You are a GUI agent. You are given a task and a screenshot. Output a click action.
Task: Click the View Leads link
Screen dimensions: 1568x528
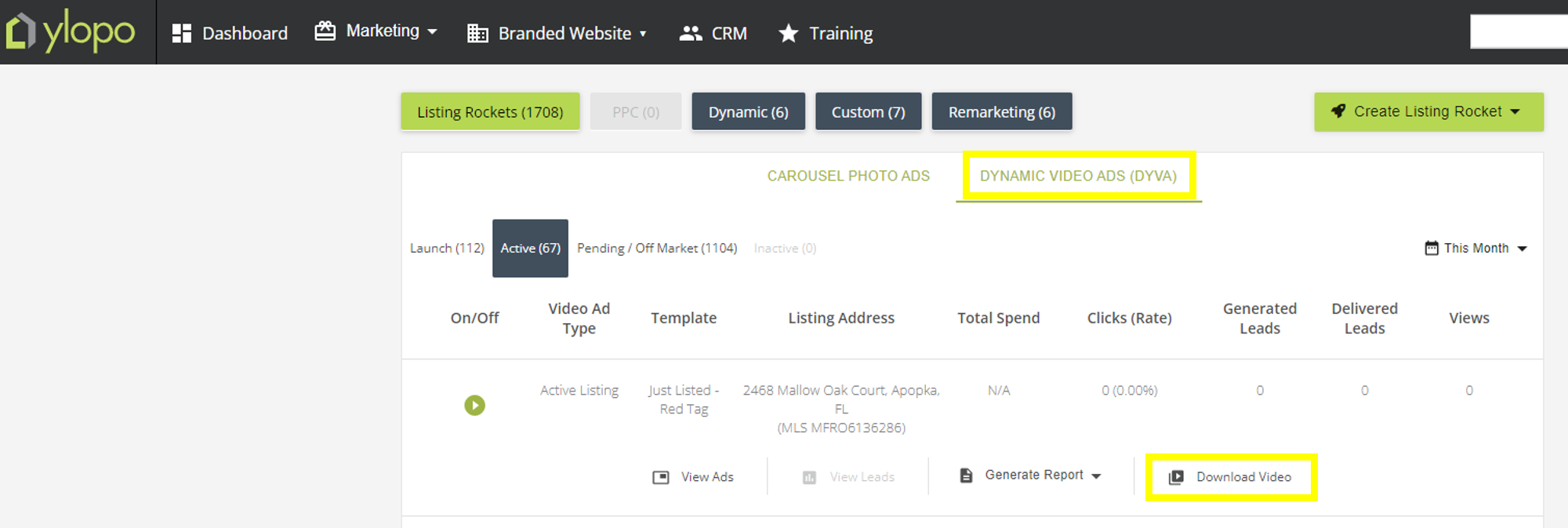(x=848, y=477)
